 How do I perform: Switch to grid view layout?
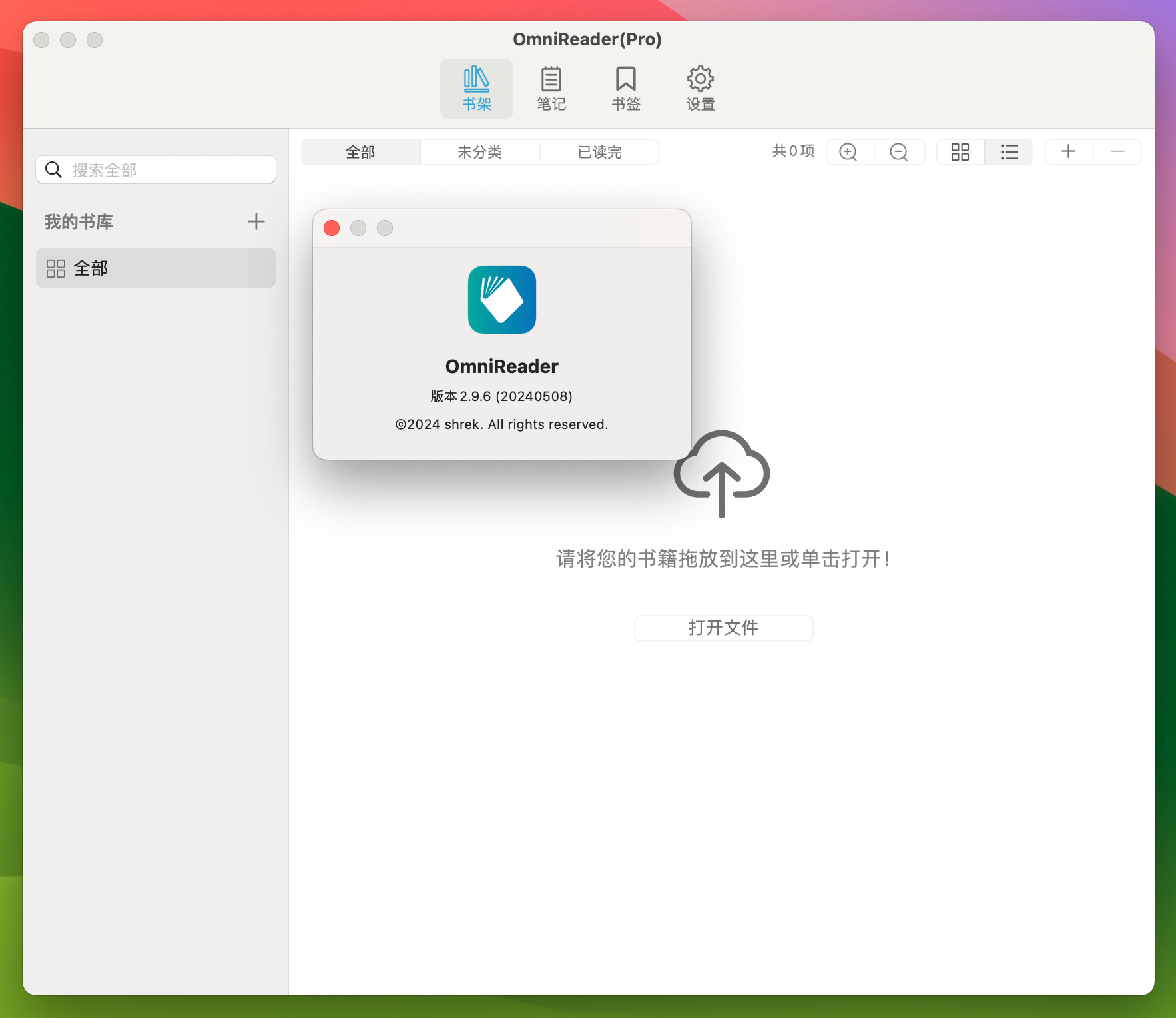point(960,152)
